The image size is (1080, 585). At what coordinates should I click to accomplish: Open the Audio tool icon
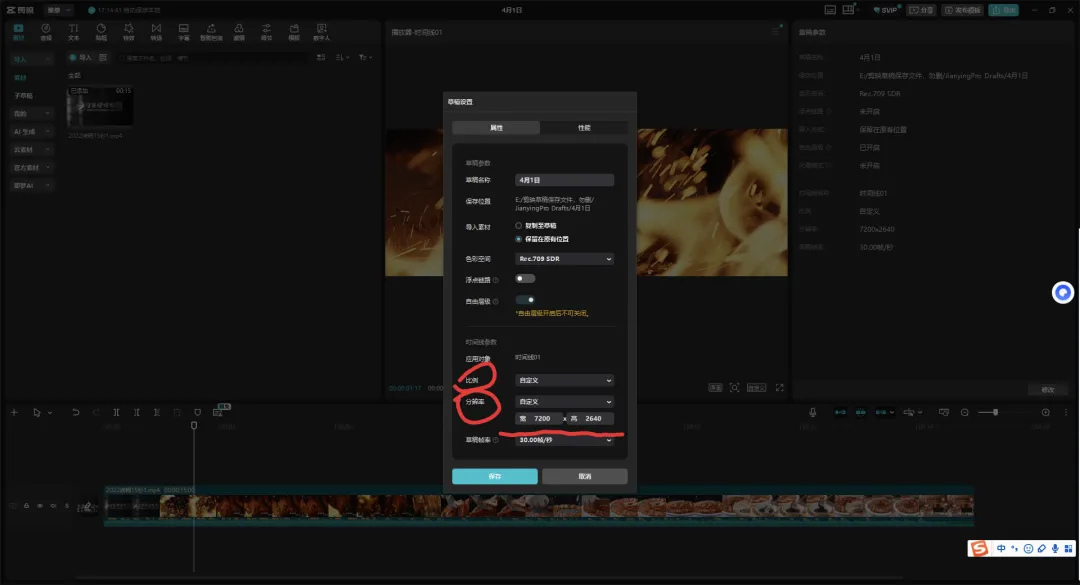46,32
